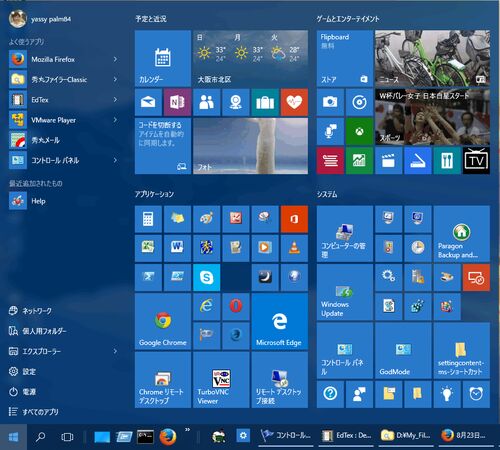This screenshot has width=500, height=450.
Task: Open the People tile
Action: [x=207, y=102]
